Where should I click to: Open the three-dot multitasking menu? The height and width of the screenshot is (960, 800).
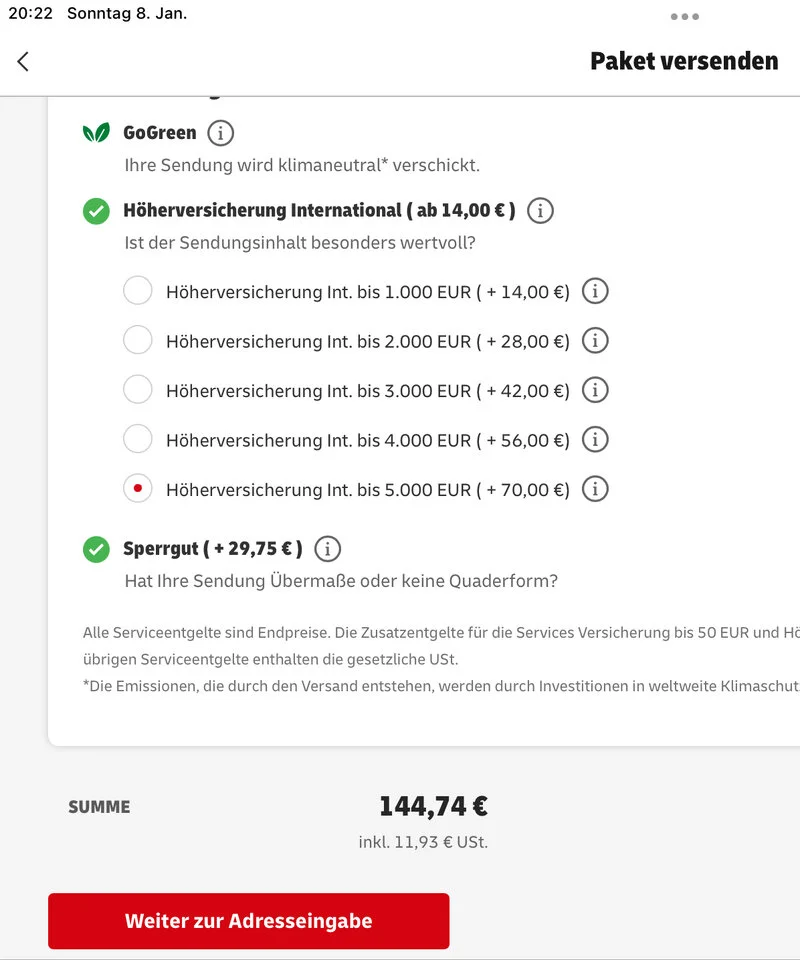685,16
